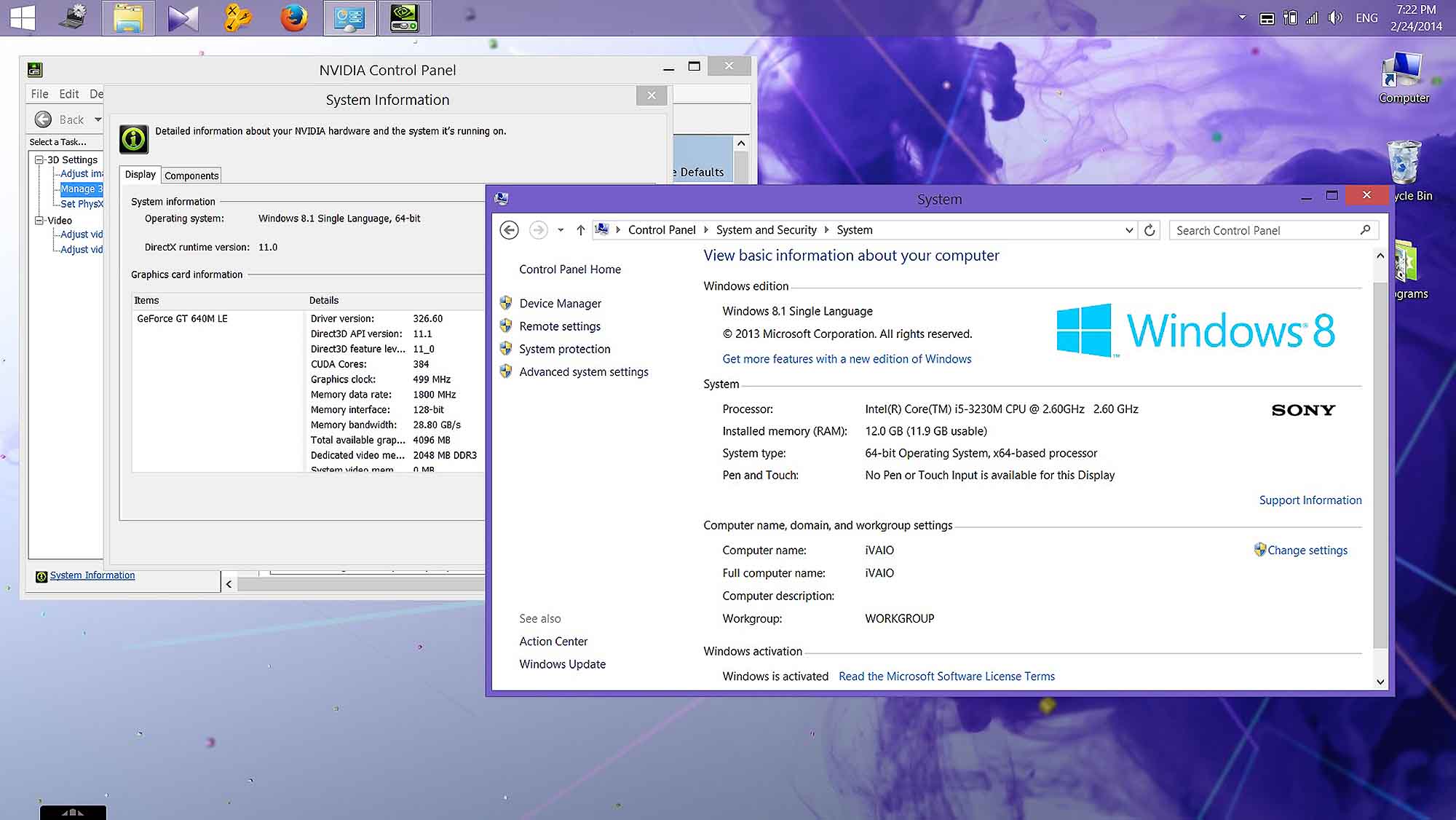
Task: Open Device Manager link
Action: 560,304
